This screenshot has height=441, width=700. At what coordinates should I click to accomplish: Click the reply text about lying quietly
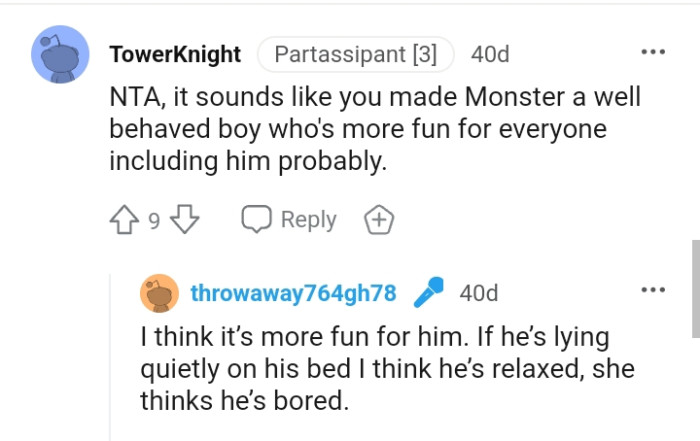(x=385, y=370)
